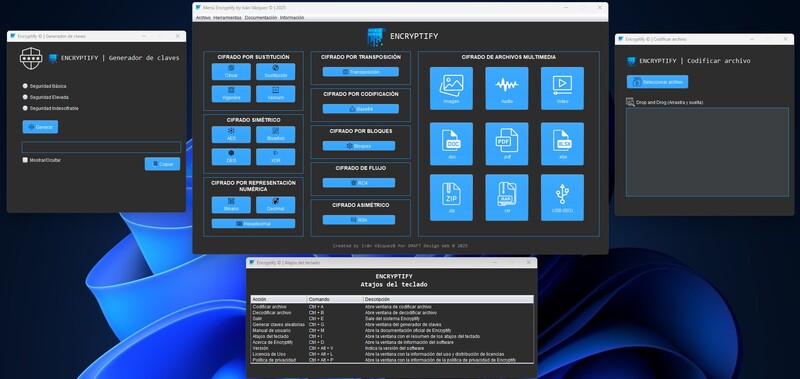Open the Decimal numeric encoding

tap(276, 205)
